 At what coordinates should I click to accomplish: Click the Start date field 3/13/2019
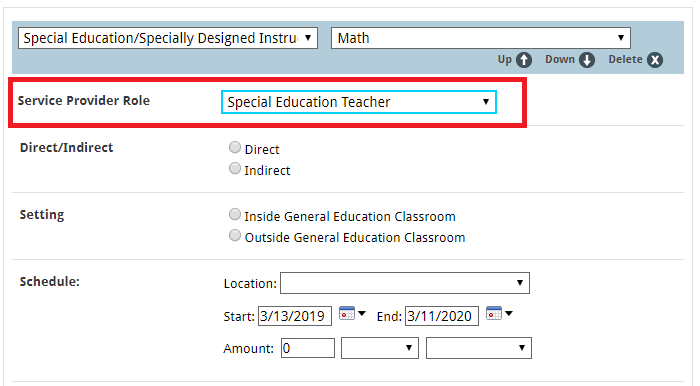click(x=295, y=316)
